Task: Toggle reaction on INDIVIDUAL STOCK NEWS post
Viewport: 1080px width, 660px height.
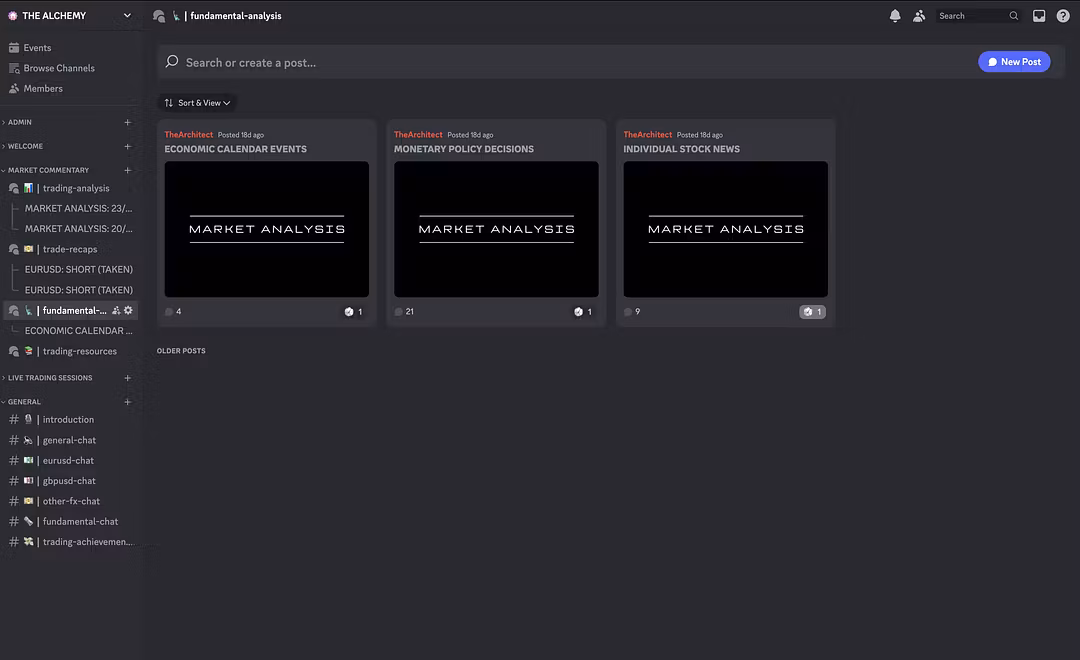Action: (x=812, y=312)
